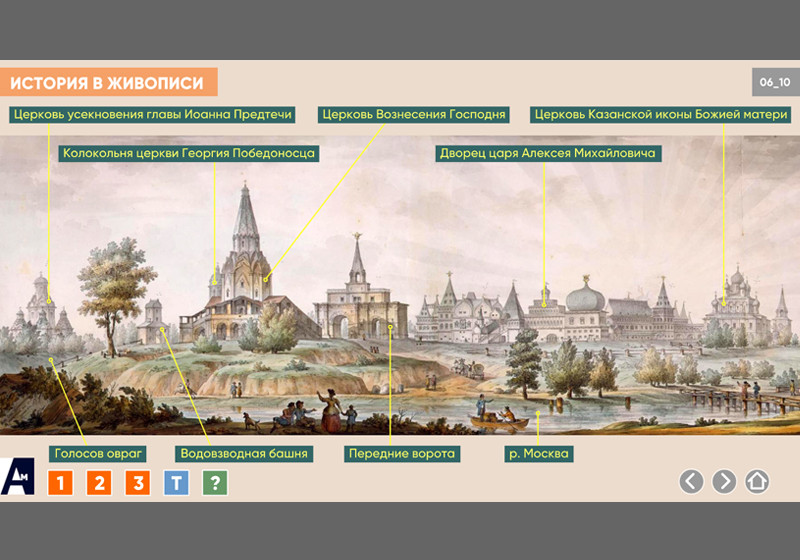800x560 pixels.
Task: Select the 'Церковь Вознесения Господня' label
Action: 413,115
